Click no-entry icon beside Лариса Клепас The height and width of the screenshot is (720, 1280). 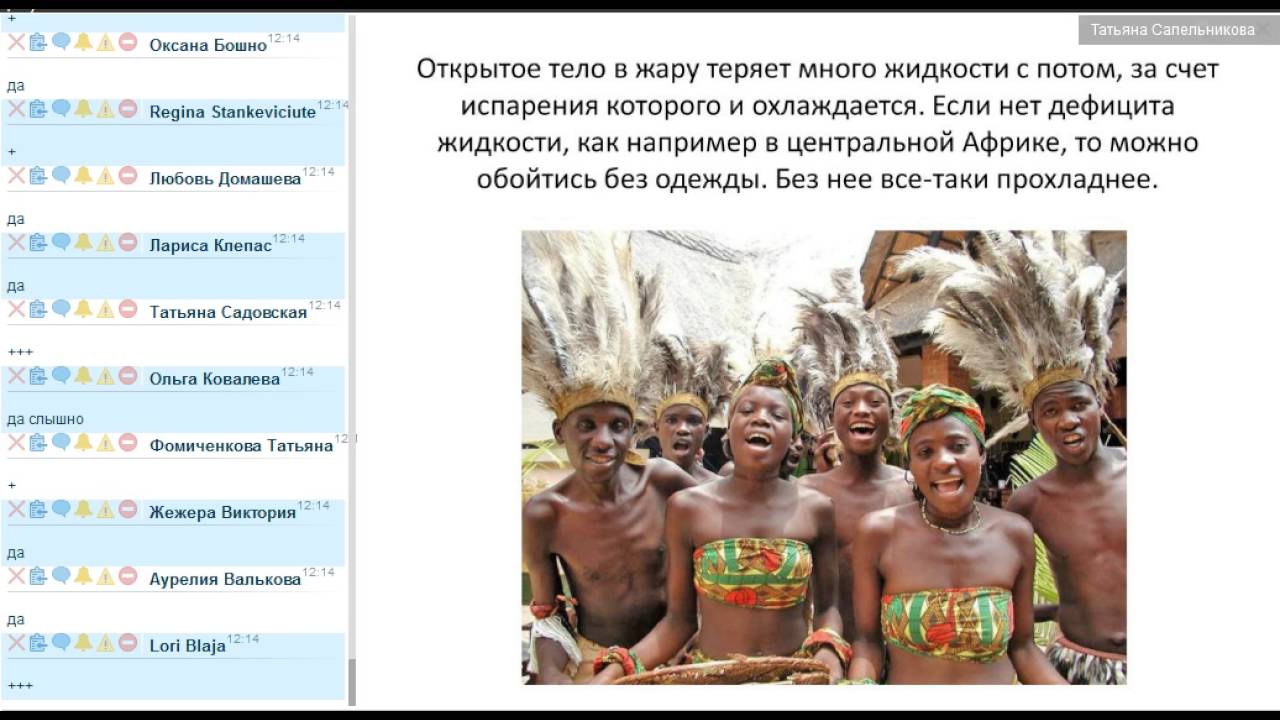click(128, 242)
